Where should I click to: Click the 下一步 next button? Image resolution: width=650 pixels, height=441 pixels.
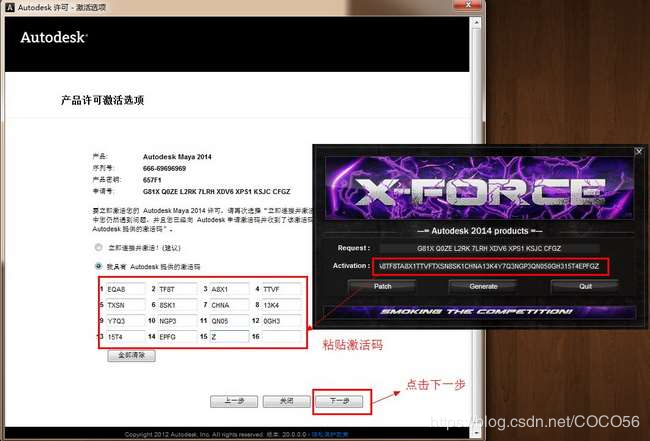[339, 401]
